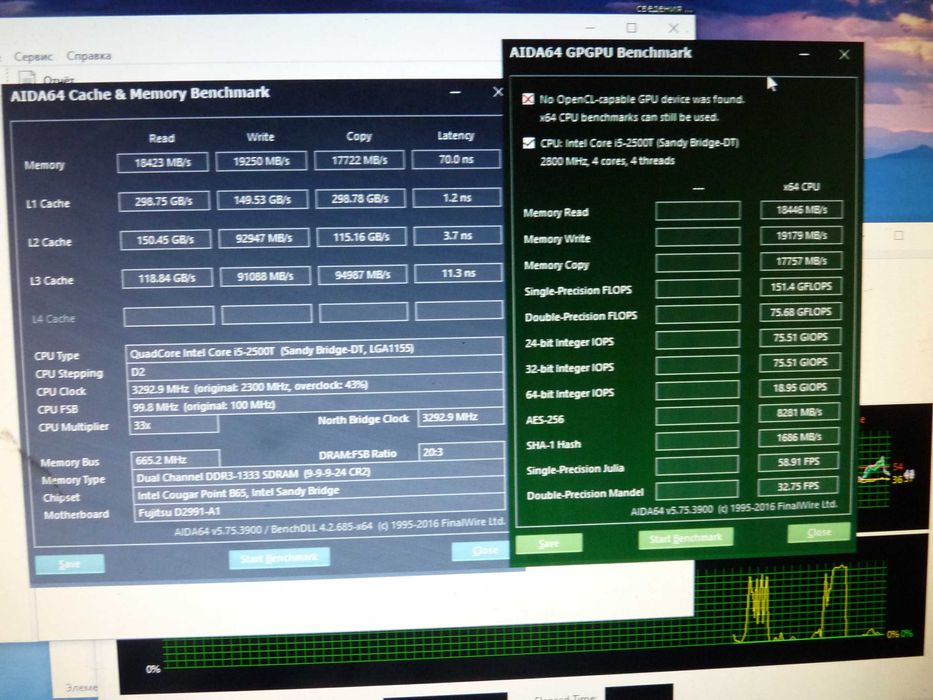Click the Memory Bus value 665.2 MHz
The image size is (933, 700).
click(x=176, y=460)
